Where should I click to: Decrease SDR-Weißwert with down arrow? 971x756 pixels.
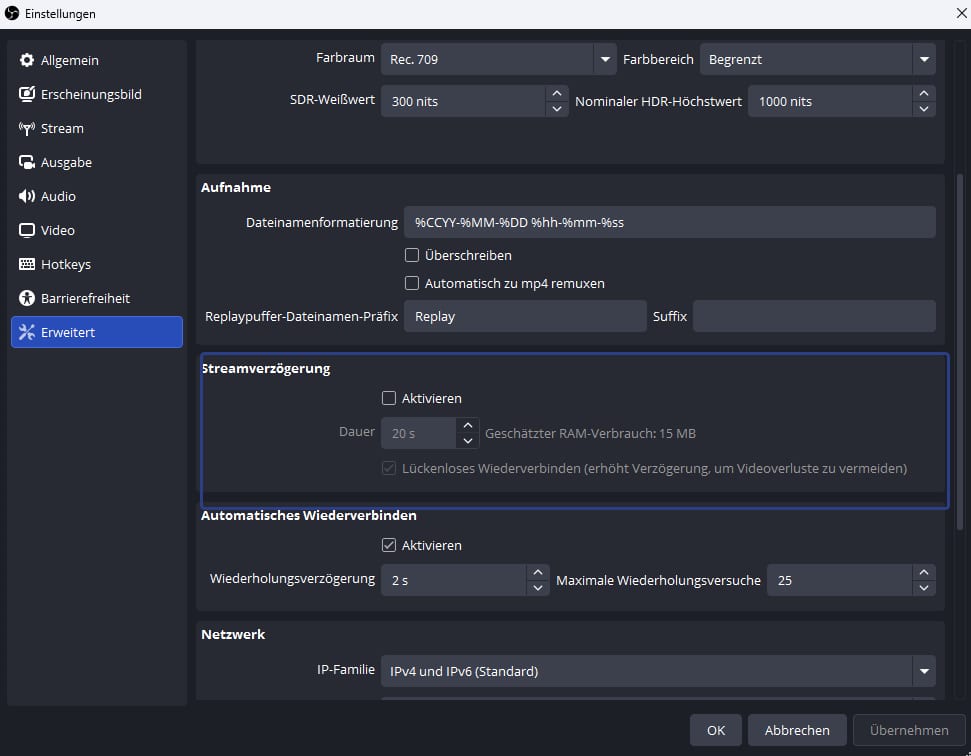pyautogui.click(x=557, y=109)
